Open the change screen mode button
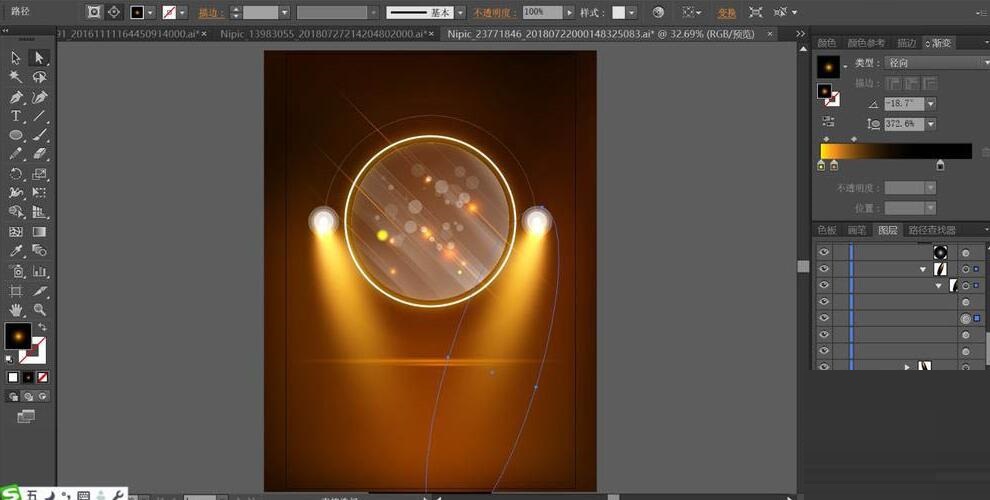 pos(26,416)
